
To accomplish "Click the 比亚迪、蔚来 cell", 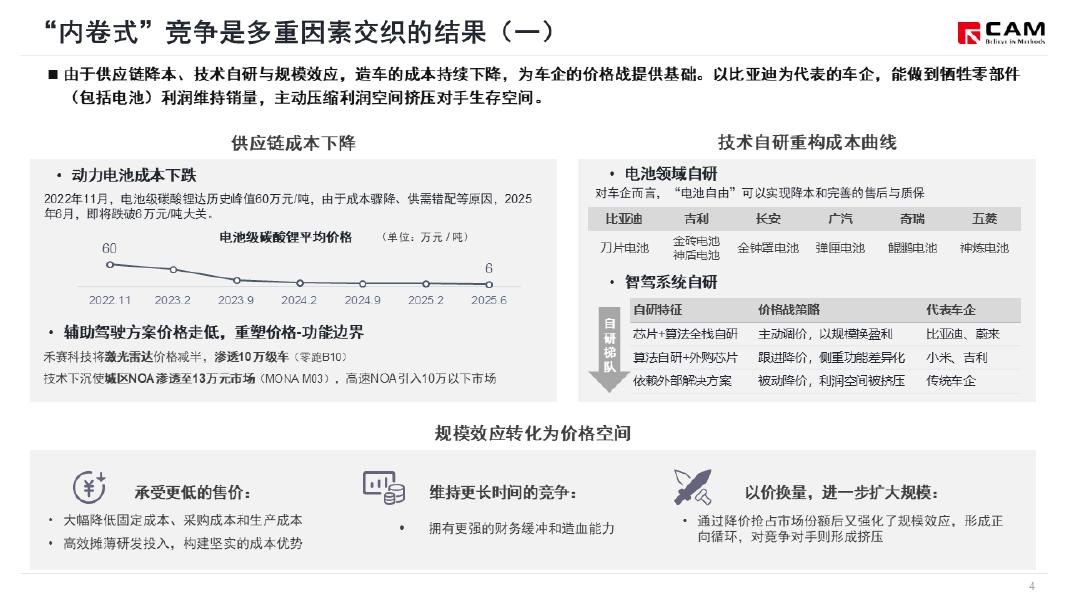I will pos(962,334).
